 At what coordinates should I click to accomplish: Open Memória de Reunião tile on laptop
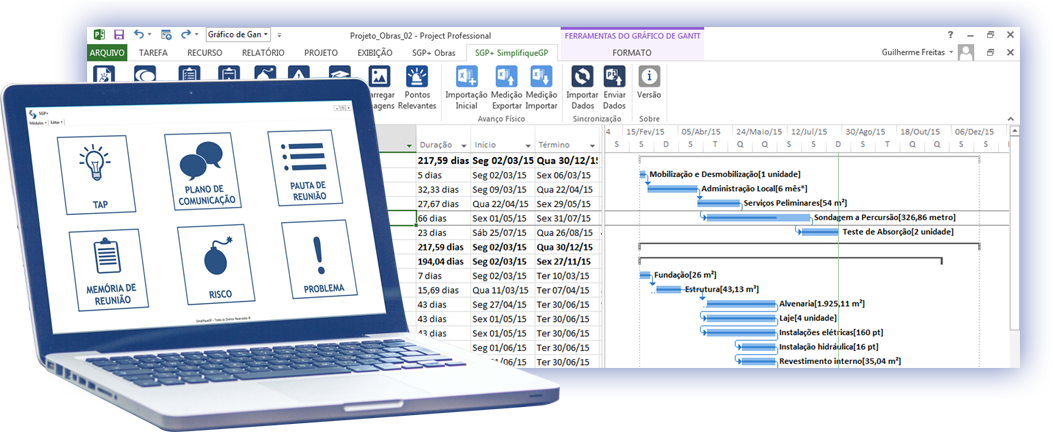[107, 270]
